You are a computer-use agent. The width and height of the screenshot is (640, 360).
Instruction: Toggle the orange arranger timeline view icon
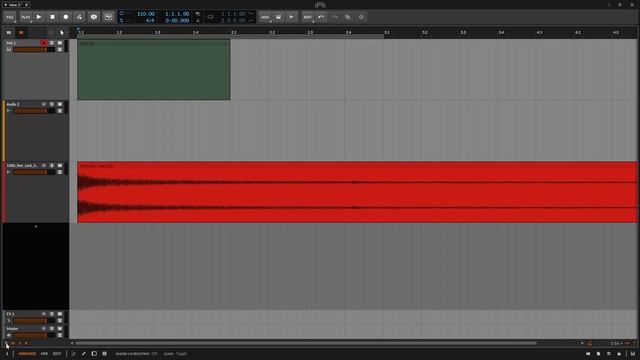pos(21,33)
